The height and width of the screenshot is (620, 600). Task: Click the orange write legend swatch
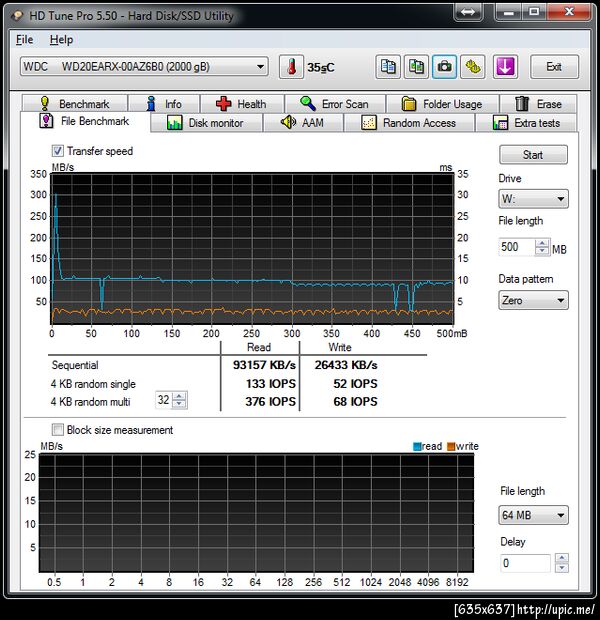click(x=451, y=446)
